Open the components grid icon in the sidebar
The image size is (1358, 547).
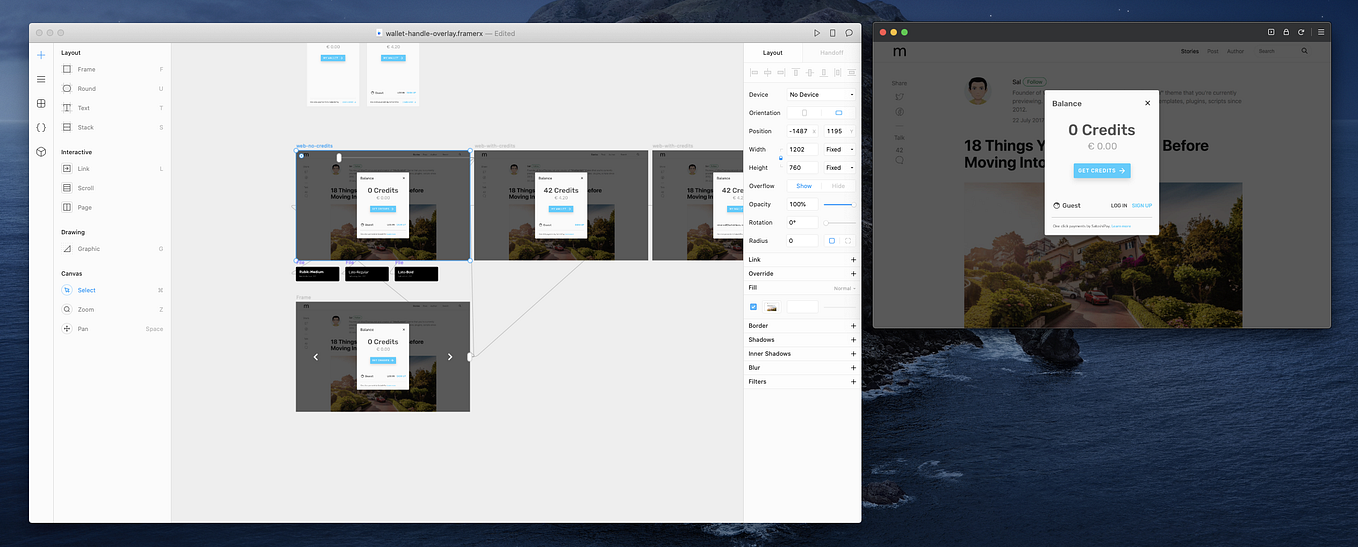(x=41, y=103)
